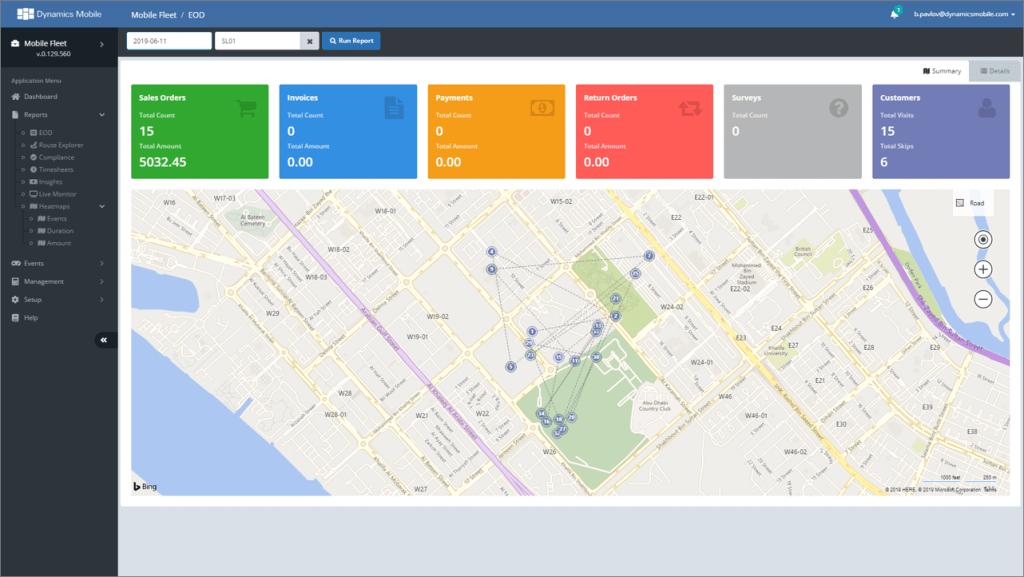This screenshot has width=1024, height=577.
Task: Open the EOD report in sidebar
Action: (x=45, y=133)
